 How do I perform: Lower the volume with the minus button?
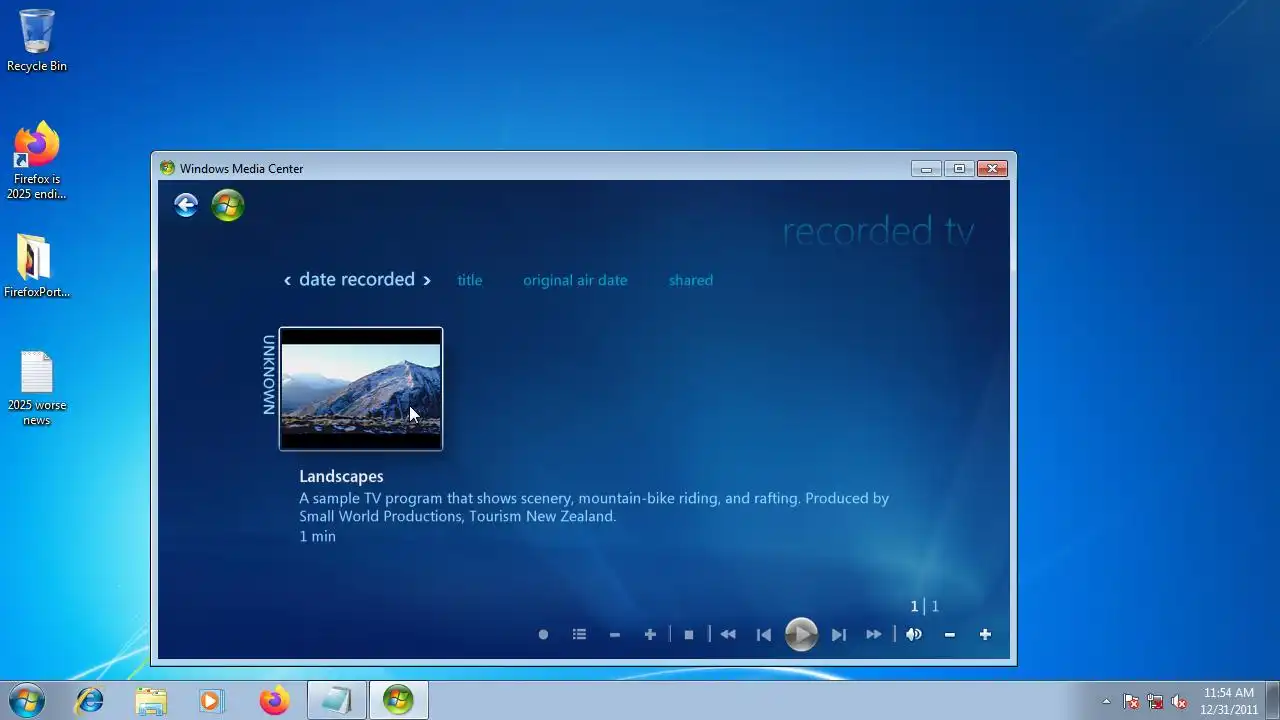pos(950,634)
